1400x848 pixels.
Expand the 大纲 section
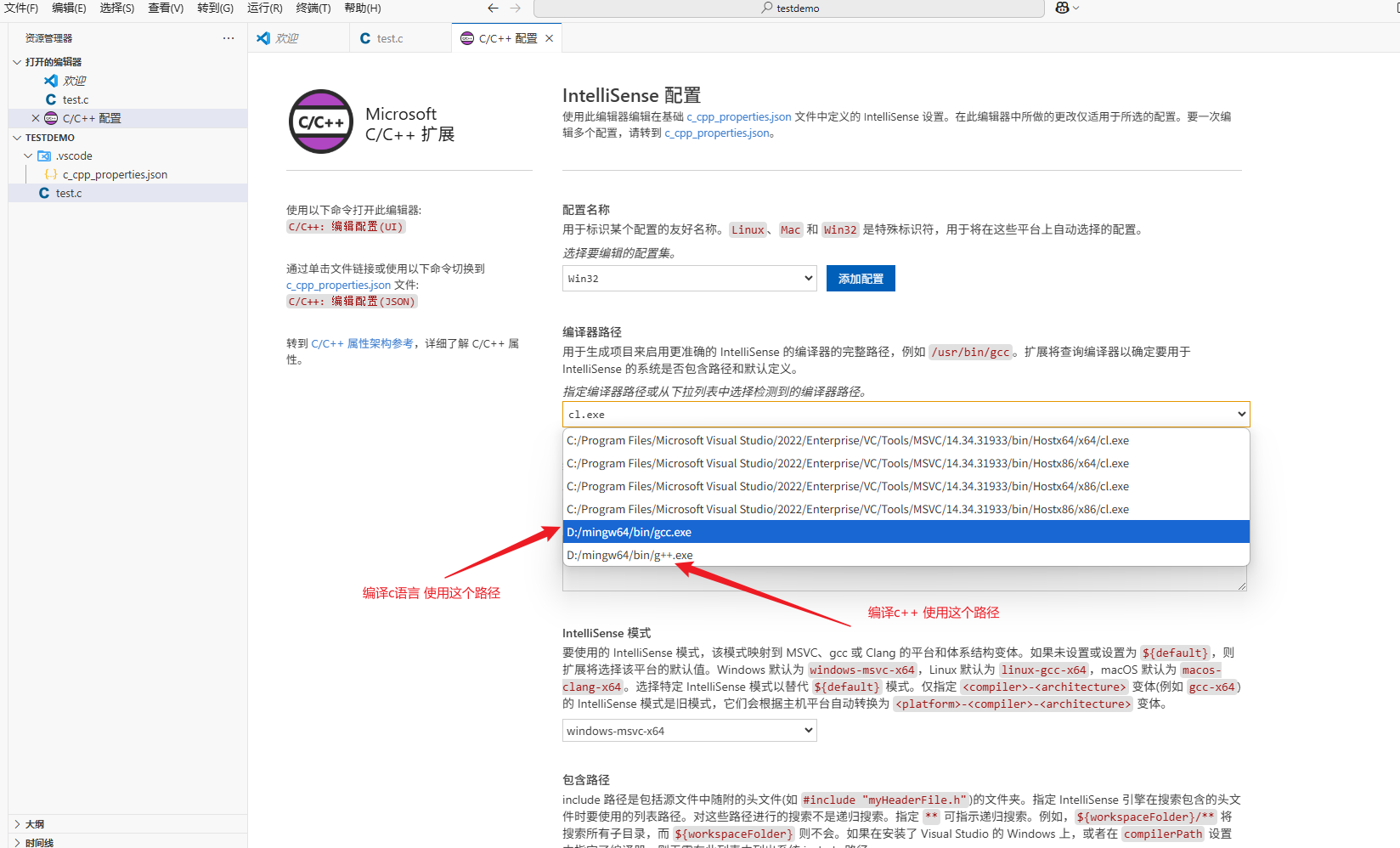pyautogui.click(x=17, y=824)
